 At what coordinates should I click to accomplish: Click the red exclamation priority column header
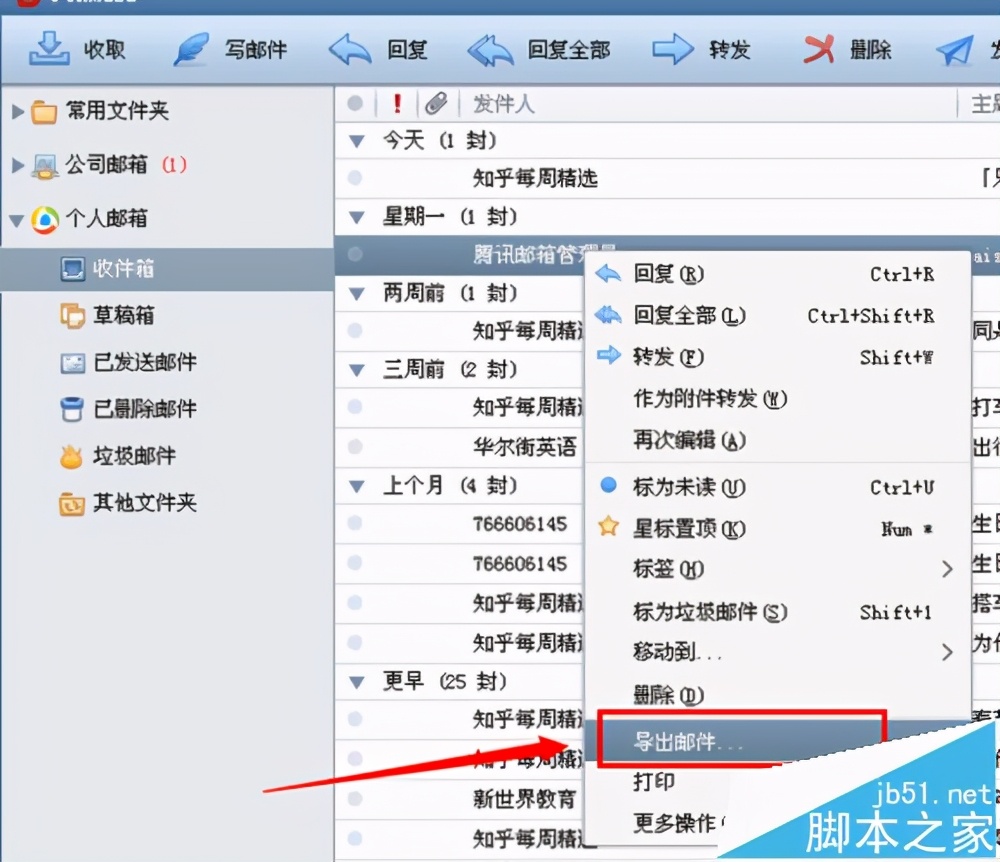pyautogui.click(x=397, y=103)
